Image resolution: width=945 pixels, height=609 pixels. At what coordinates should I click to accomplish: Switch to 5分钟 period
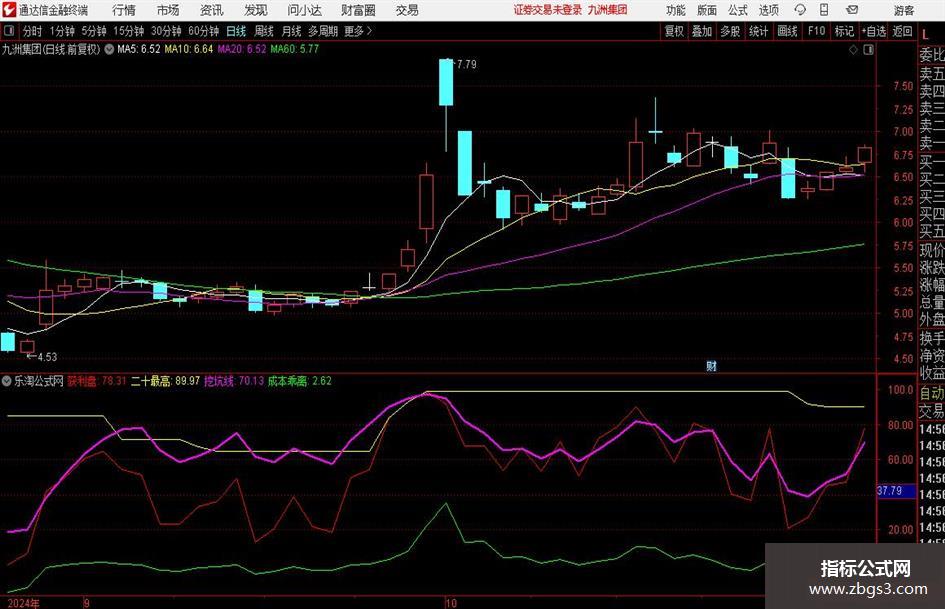tap(93, 31)
